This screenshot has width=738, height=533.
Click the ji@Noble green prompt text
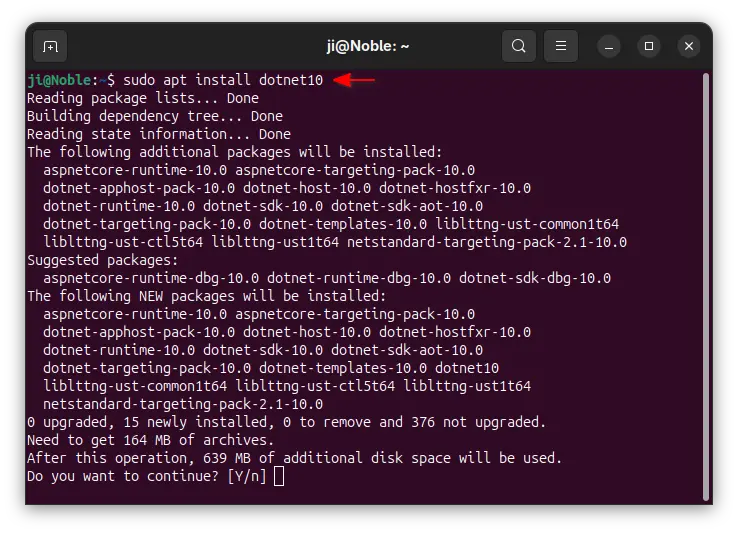[59, 80]
